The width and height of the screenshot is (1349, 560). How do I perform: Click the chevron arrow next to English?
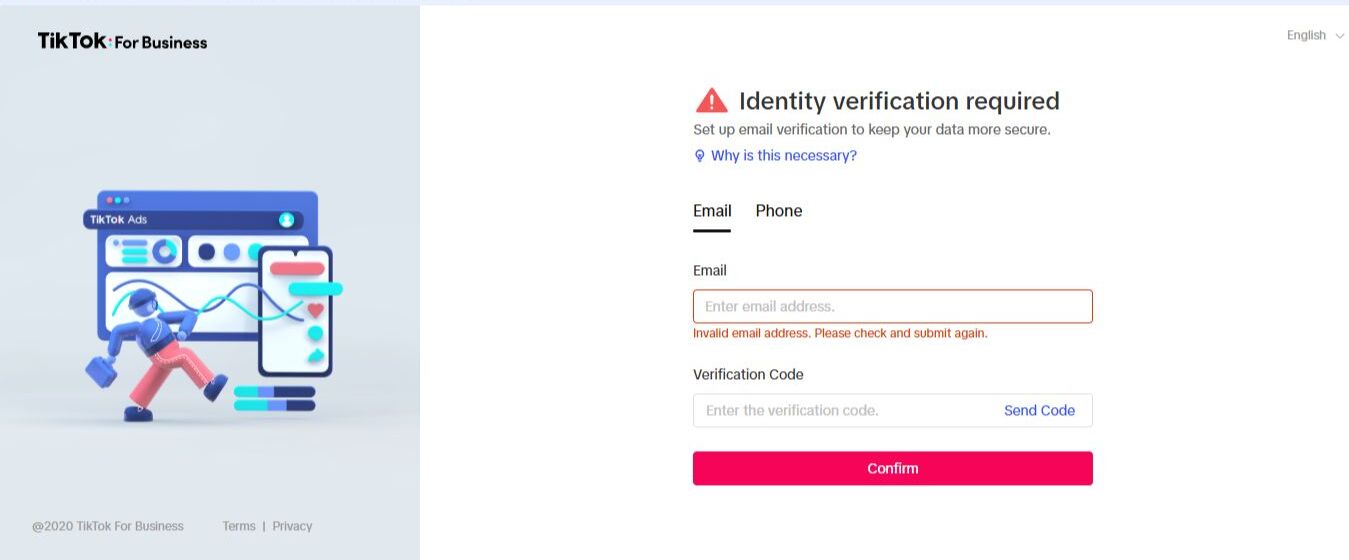[1340, 36]
